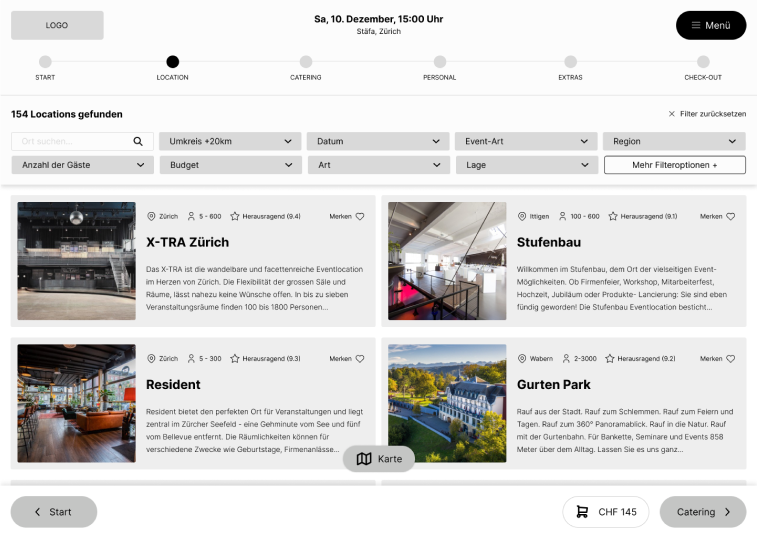Toggle Merken heart for Gurten Park
This screenshot has width=757, height=538.
[x=731, y=358]
